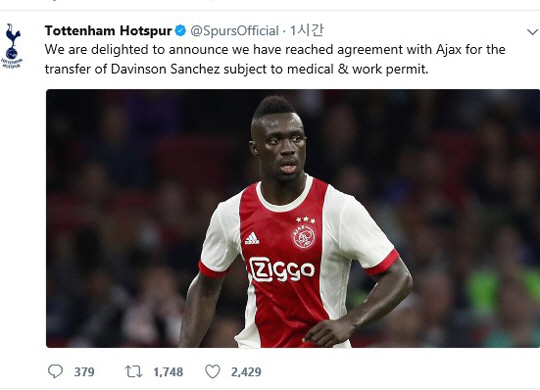Click the reply speech bubble icon
Viewport: 540px width, 390px height.
tap(55, 371)
